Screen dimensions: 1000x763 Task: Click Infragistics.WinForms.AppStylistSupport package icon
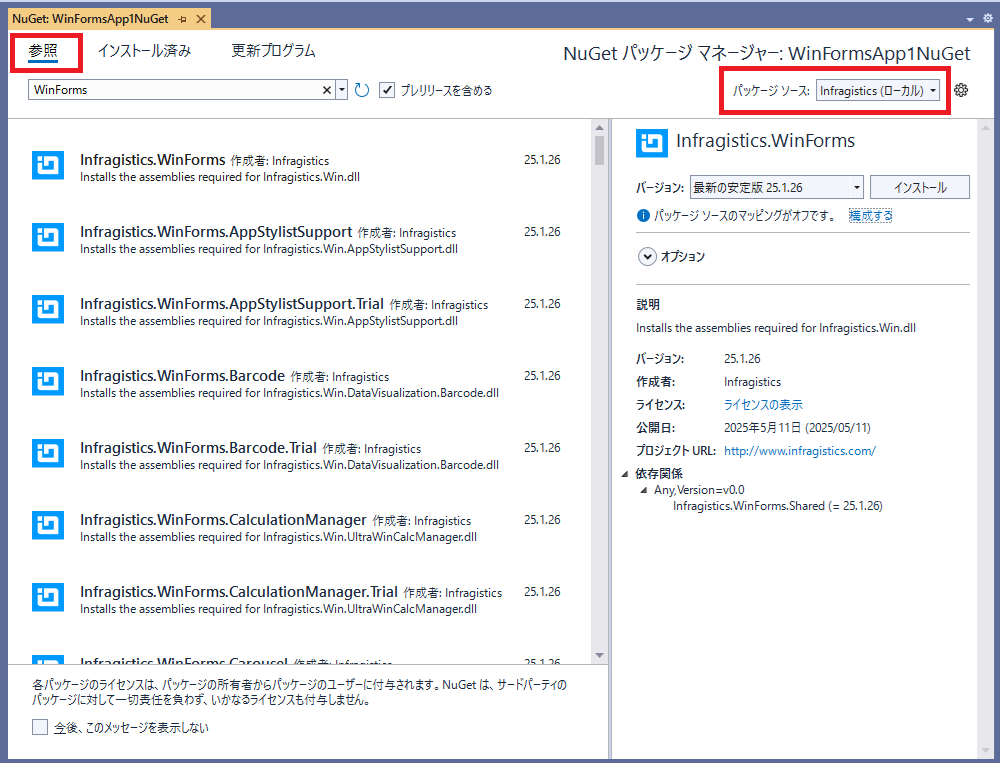point(48,238)
